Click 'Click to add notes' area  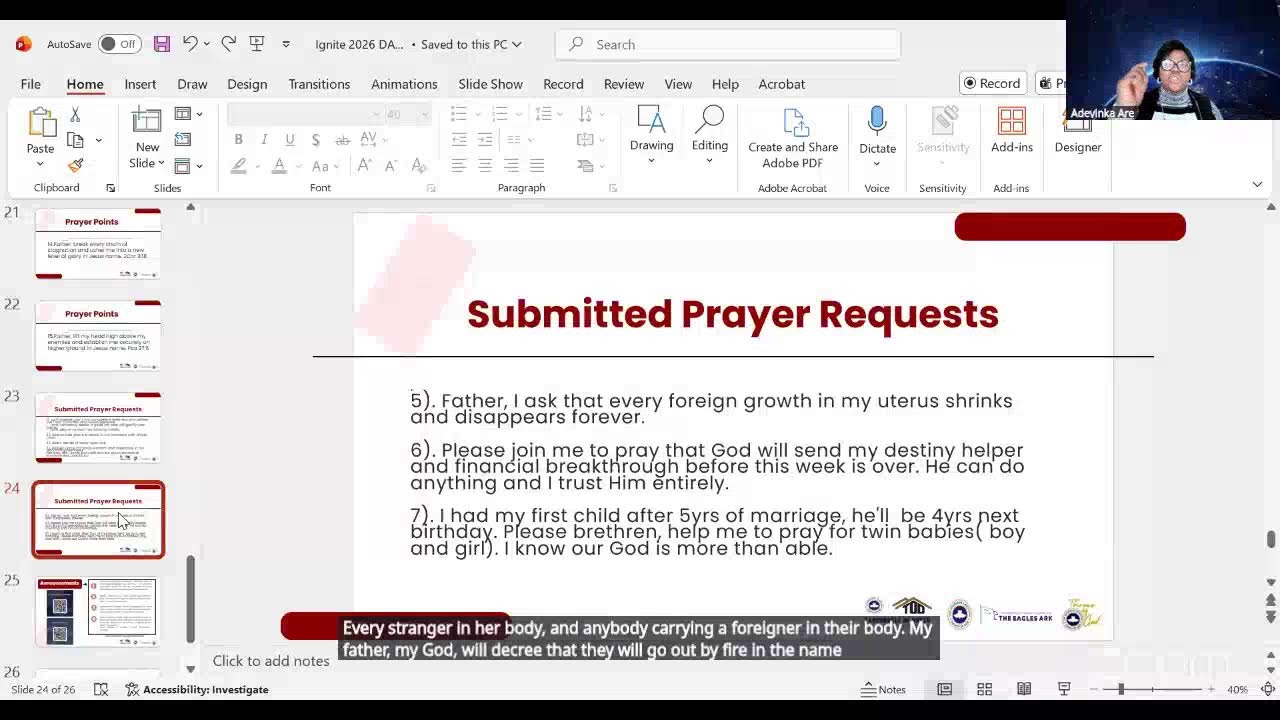(271, 661)
